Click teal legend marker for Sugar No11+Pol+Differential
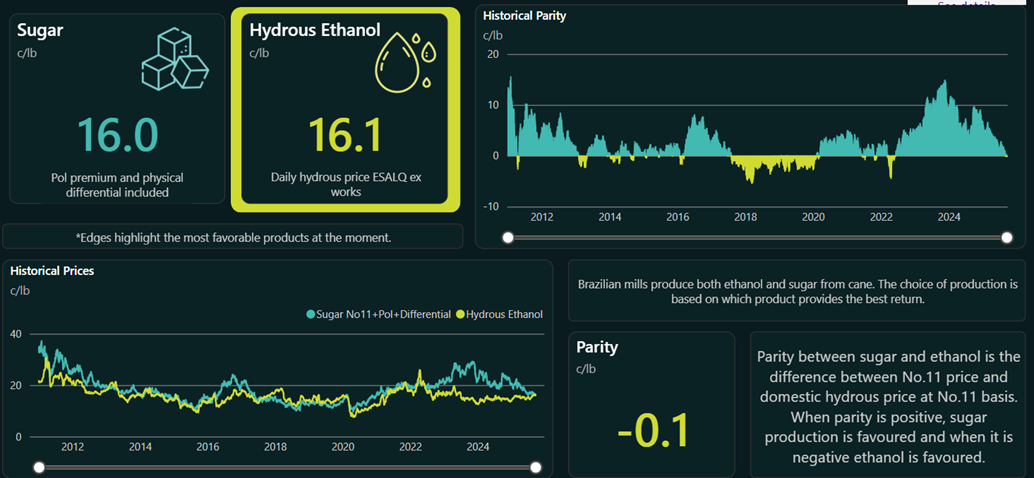1034x478 pixels. (311, 314)
